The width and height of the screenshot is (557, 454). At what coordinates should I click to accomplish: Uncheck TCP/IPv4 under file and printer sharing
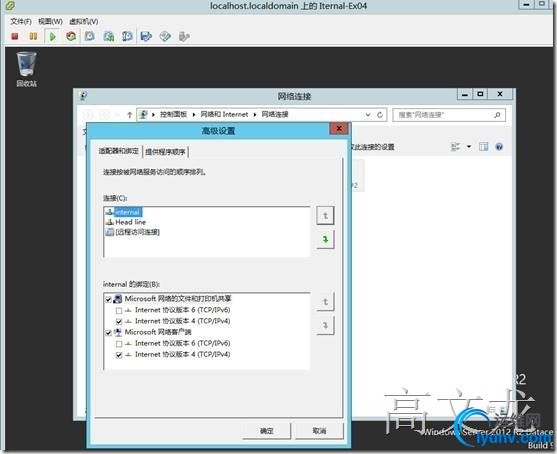click(119, 321)
